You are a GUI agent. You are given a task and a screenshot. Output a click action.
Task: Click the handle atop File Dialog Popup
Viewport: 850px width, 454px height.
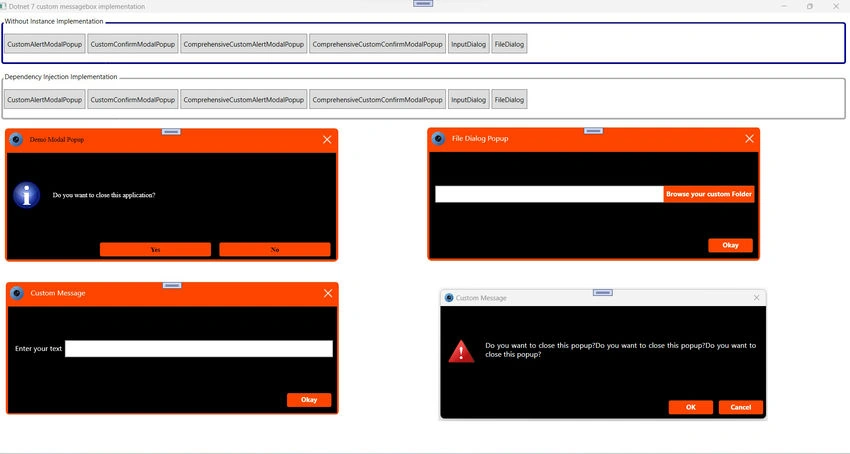point(594,131)
